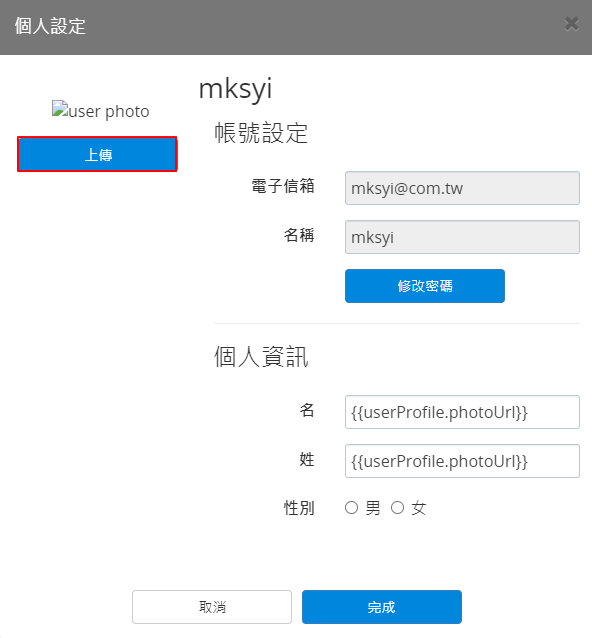The width and height of the screenshot is (592, 638).
Task: Focus the 姓 last name input
Action: 462,461
